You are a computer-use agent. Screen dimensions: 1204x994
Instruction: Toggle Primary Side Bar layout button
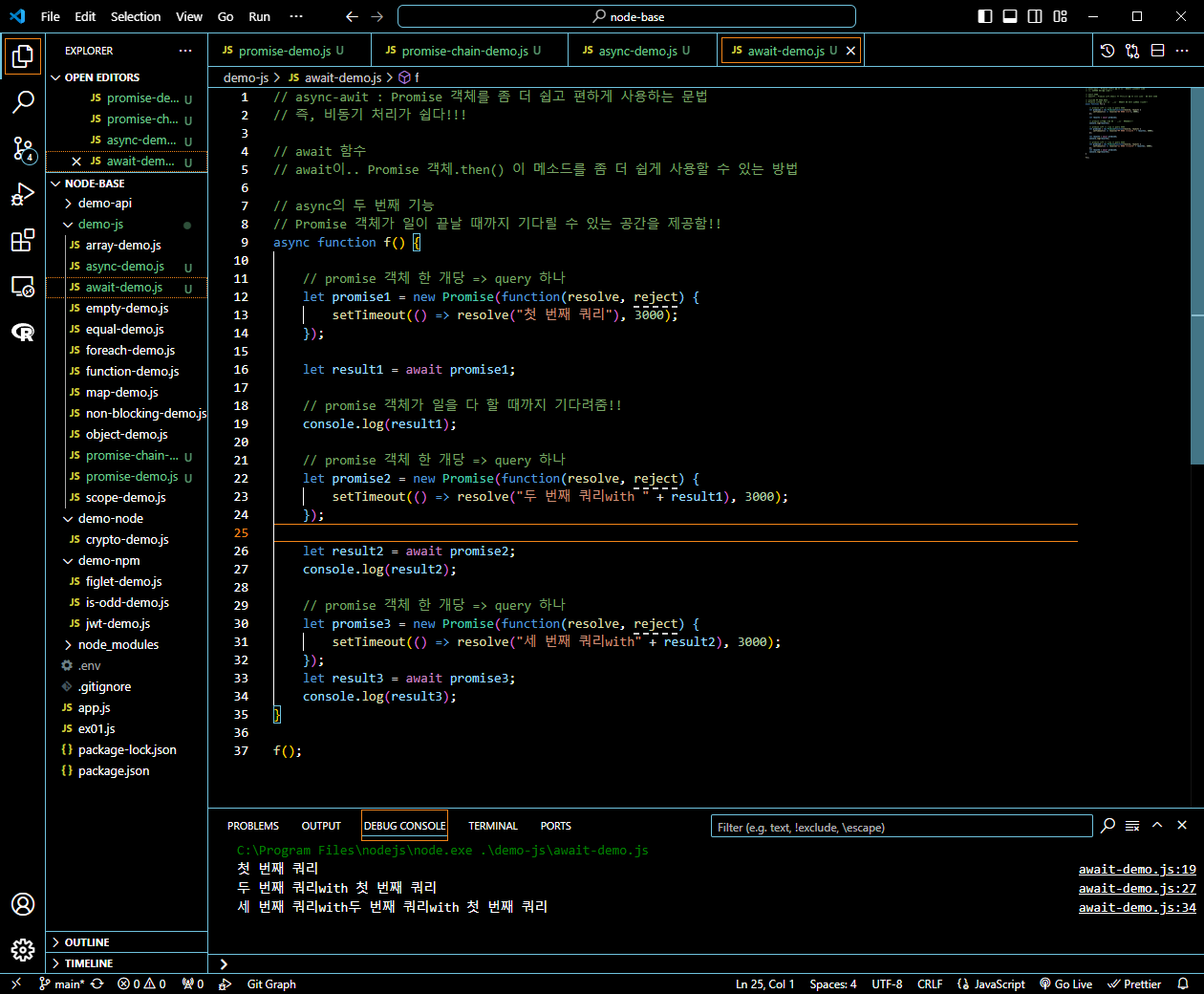pos(985,16)
